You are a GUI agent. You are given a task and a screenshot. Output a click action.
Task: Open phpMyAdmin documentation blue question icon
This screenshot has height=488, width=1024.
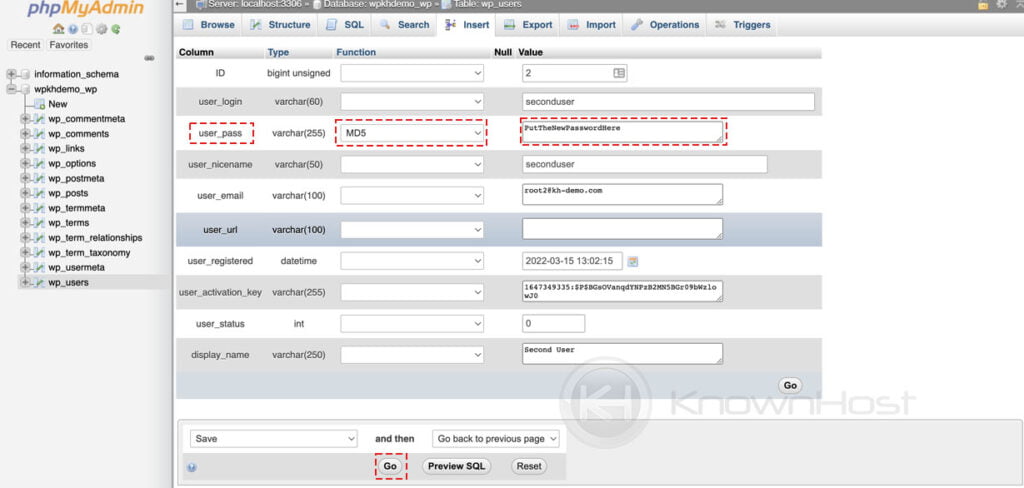tap(72, 29)
